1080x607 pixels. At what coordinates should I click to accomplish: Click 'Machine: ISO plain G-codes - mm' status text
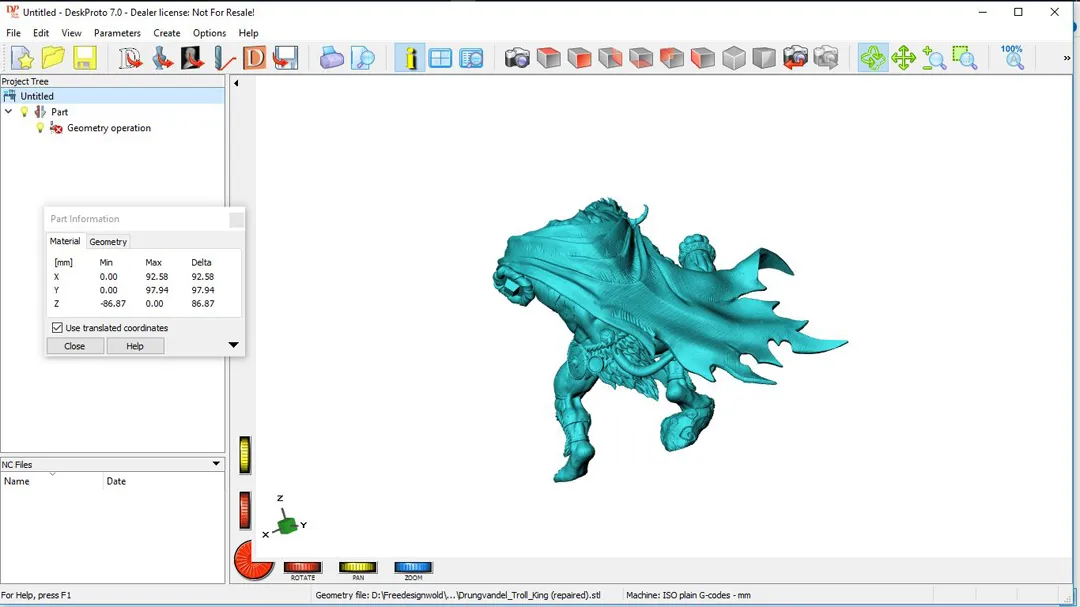(x=688, y=595)
